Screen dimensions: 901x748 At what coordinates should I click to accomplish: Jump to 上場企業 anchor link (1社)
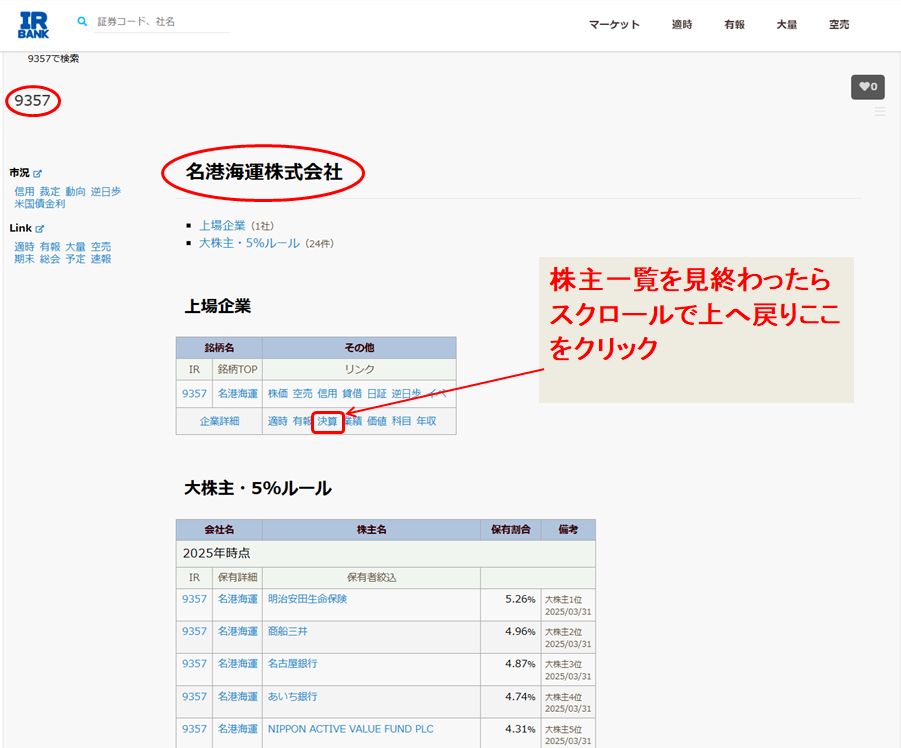tap(222, 226)
